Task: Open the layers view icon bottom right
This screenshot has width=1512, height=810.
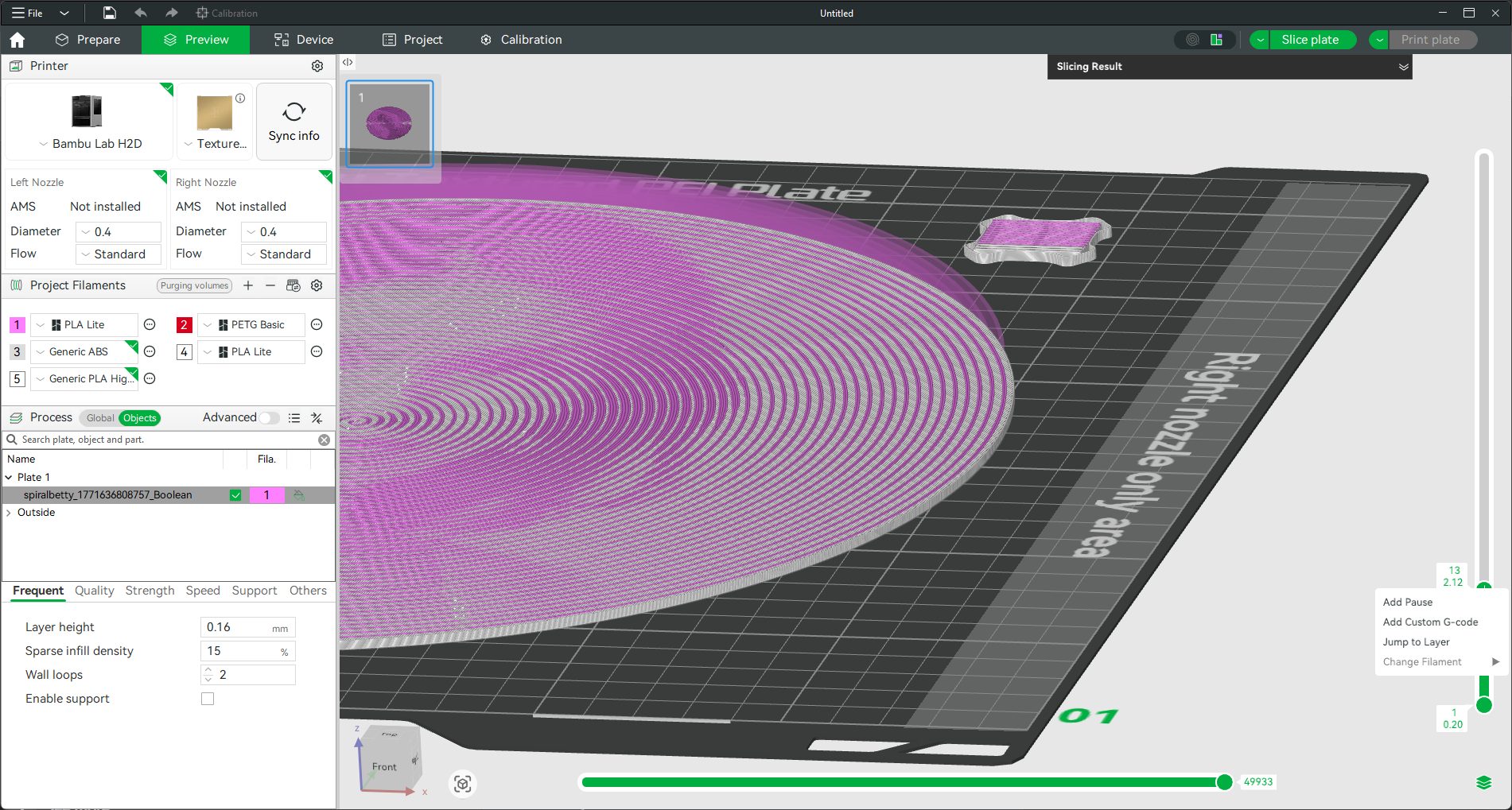Action: click(1483, 783)
